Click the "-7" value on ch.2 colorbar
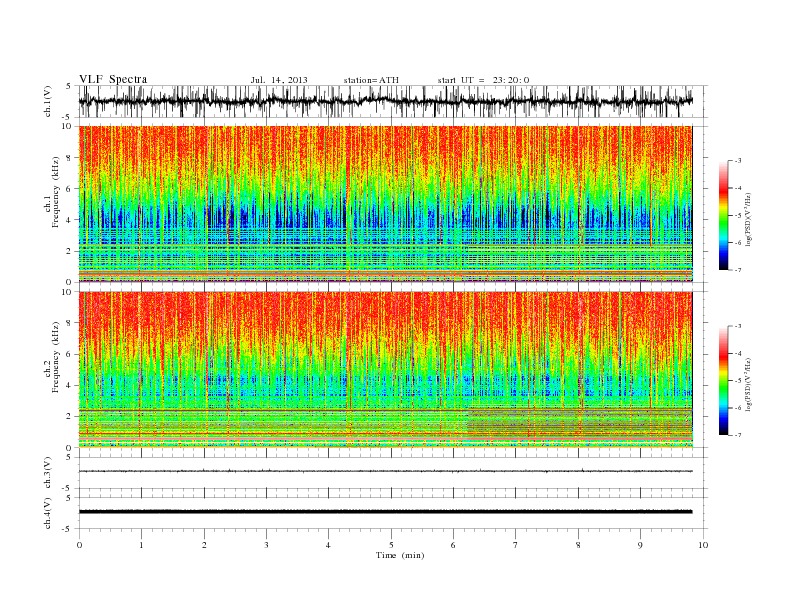Viewport: 792px width, 612px height. click(x=738, y=435)
